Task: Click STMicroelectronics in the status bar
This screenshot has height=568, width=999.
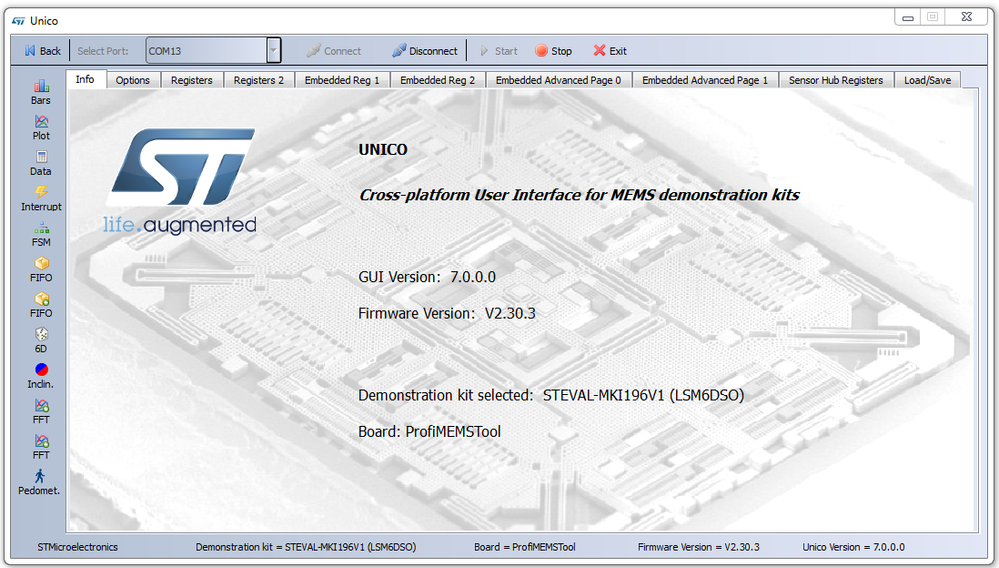Action: point(78,547)
